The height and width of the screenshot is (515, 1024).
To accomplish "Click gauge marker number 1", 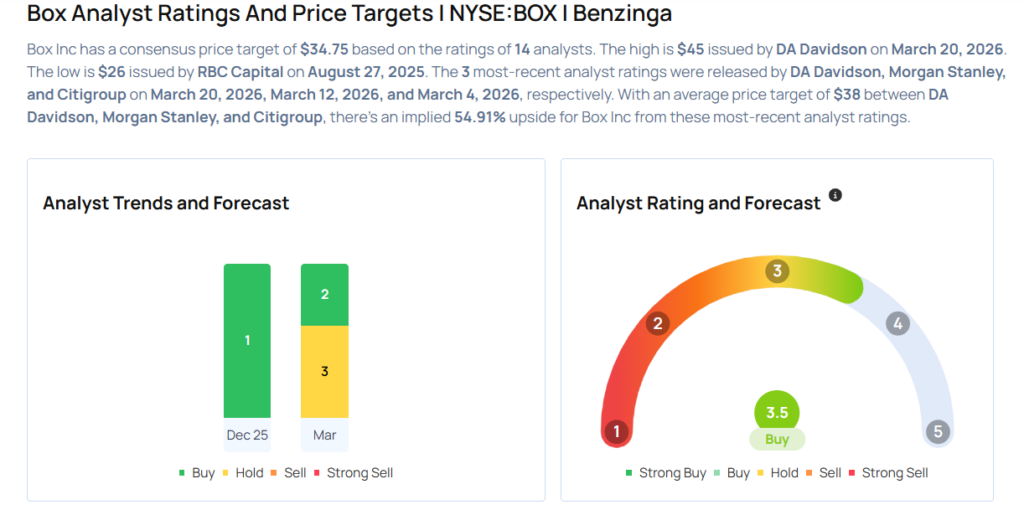I will point(617,432).
